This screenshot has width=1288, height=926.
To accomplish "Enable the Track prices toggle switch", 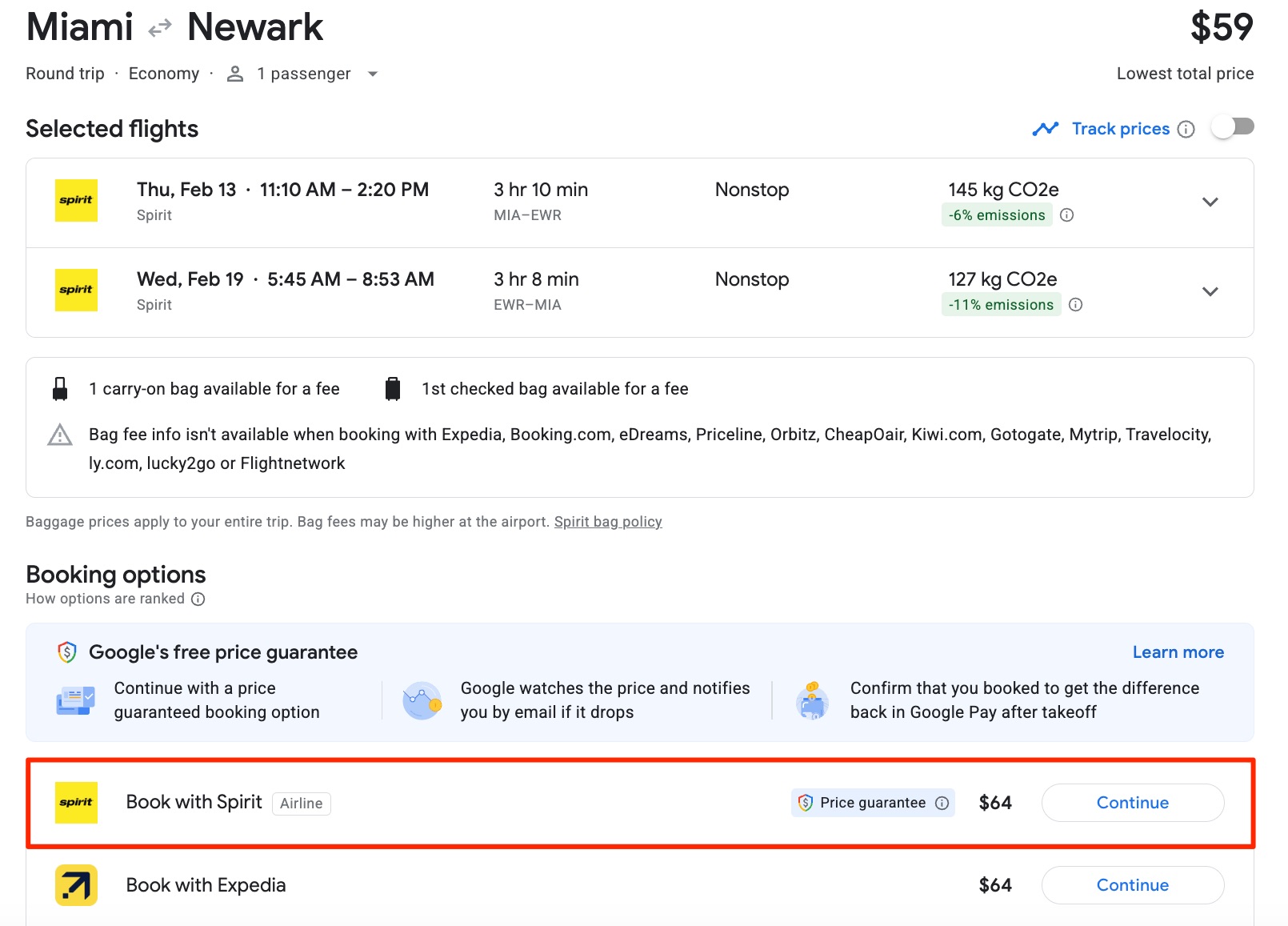I will coord(1231,126).
